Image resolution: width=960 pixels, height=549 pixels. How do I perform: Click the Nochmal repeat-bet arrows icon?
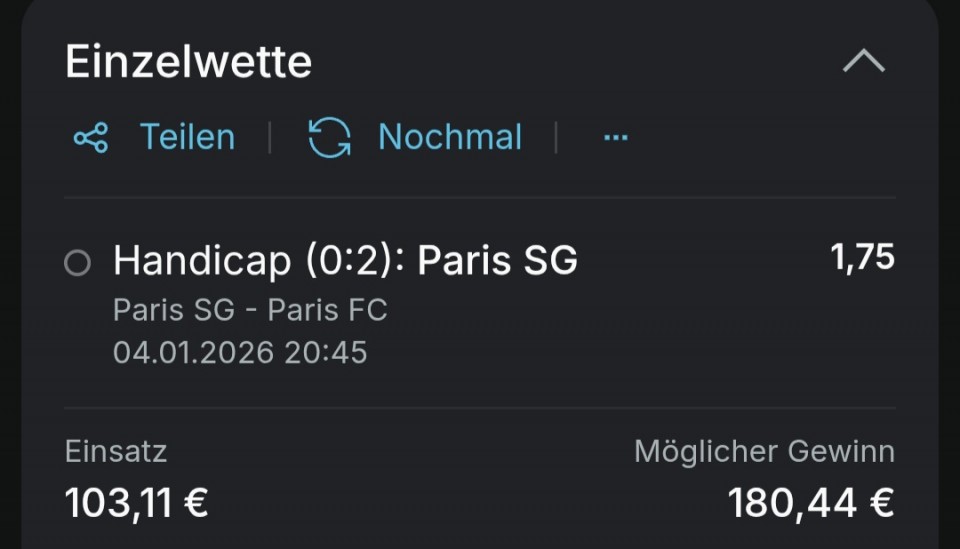pos(329,137)
